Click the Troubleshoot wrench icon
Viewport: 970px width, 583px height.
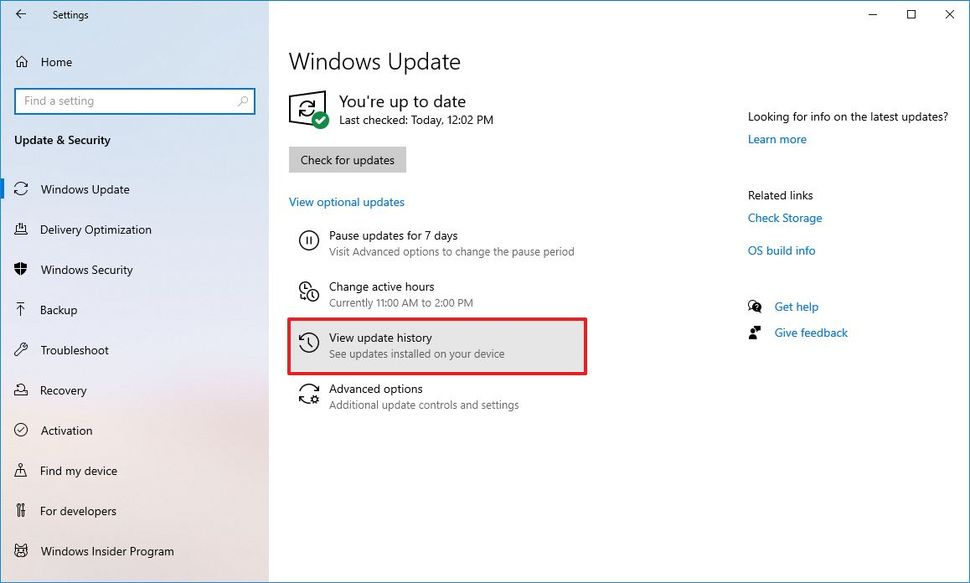[21, 350]
